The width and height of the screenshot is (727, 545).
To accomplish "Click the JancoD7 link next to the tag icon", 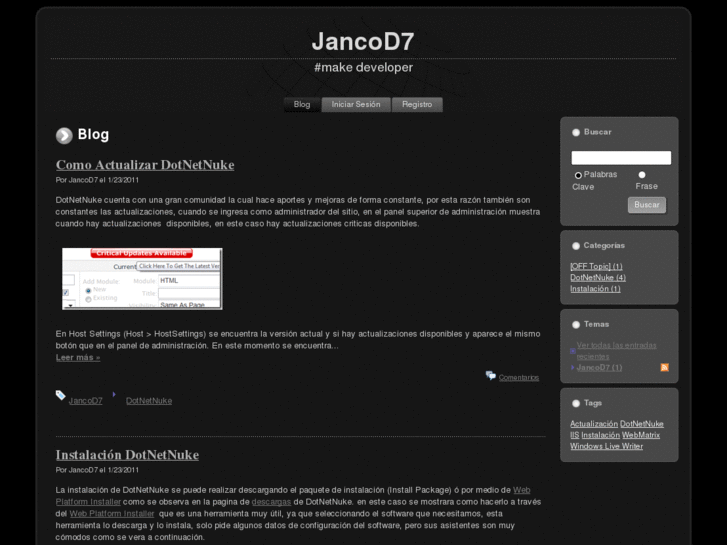I will coord(85,401).
